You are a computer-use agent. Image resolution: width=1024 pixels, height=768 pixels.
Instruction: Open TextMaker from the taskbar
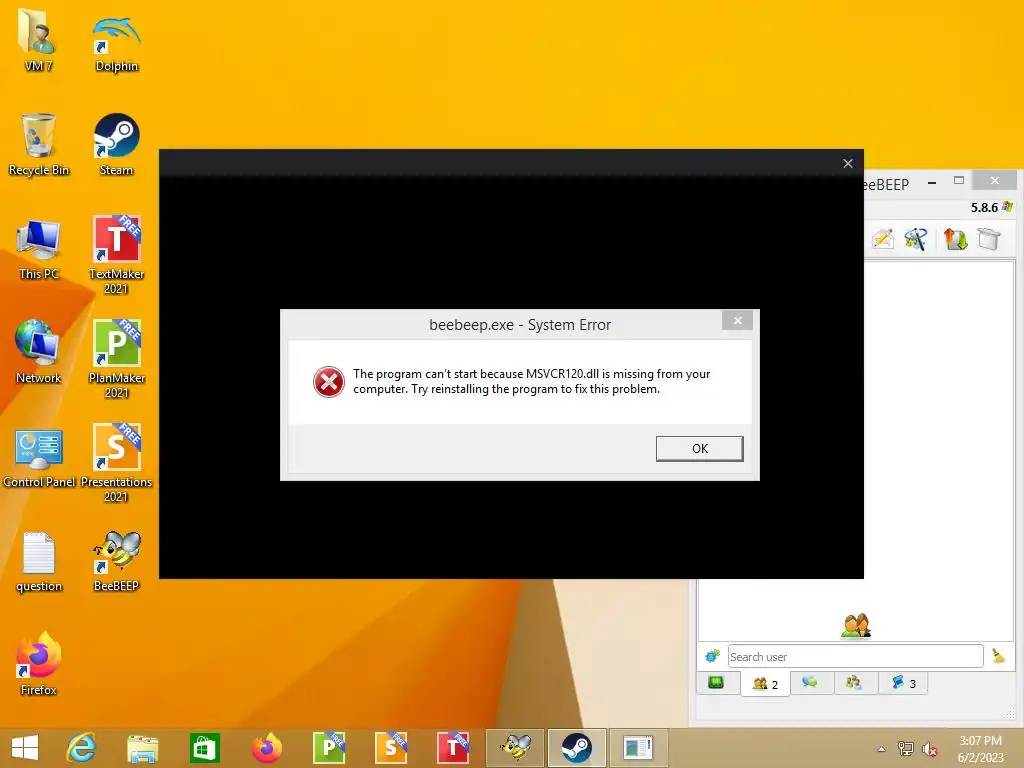tap(453, 748)
